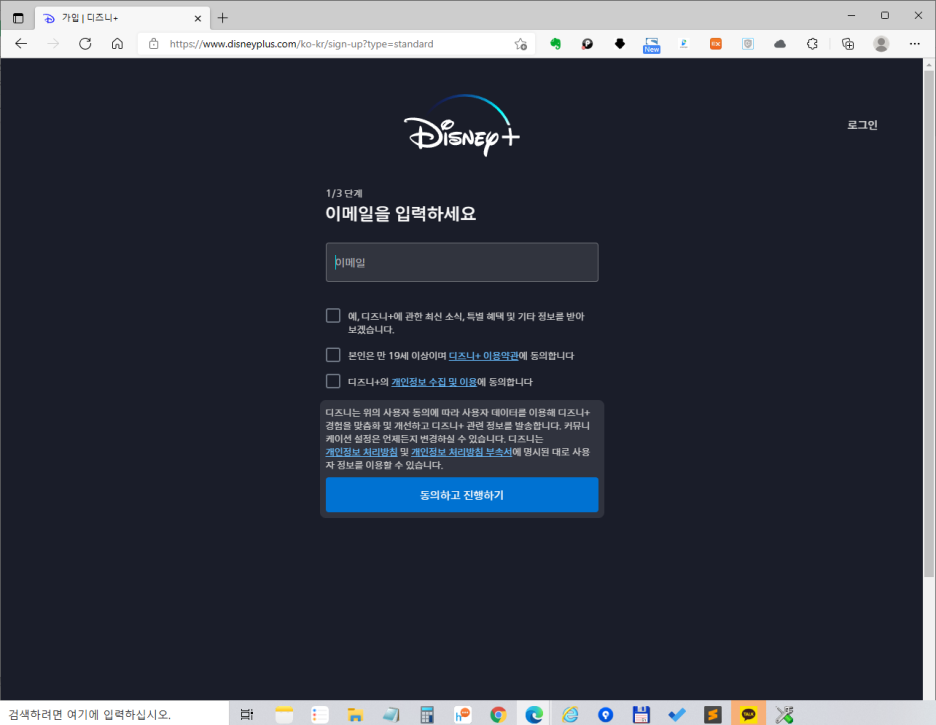Open the blue checkmark To Do app
This screenshot has height=725, width=936.
677,714
